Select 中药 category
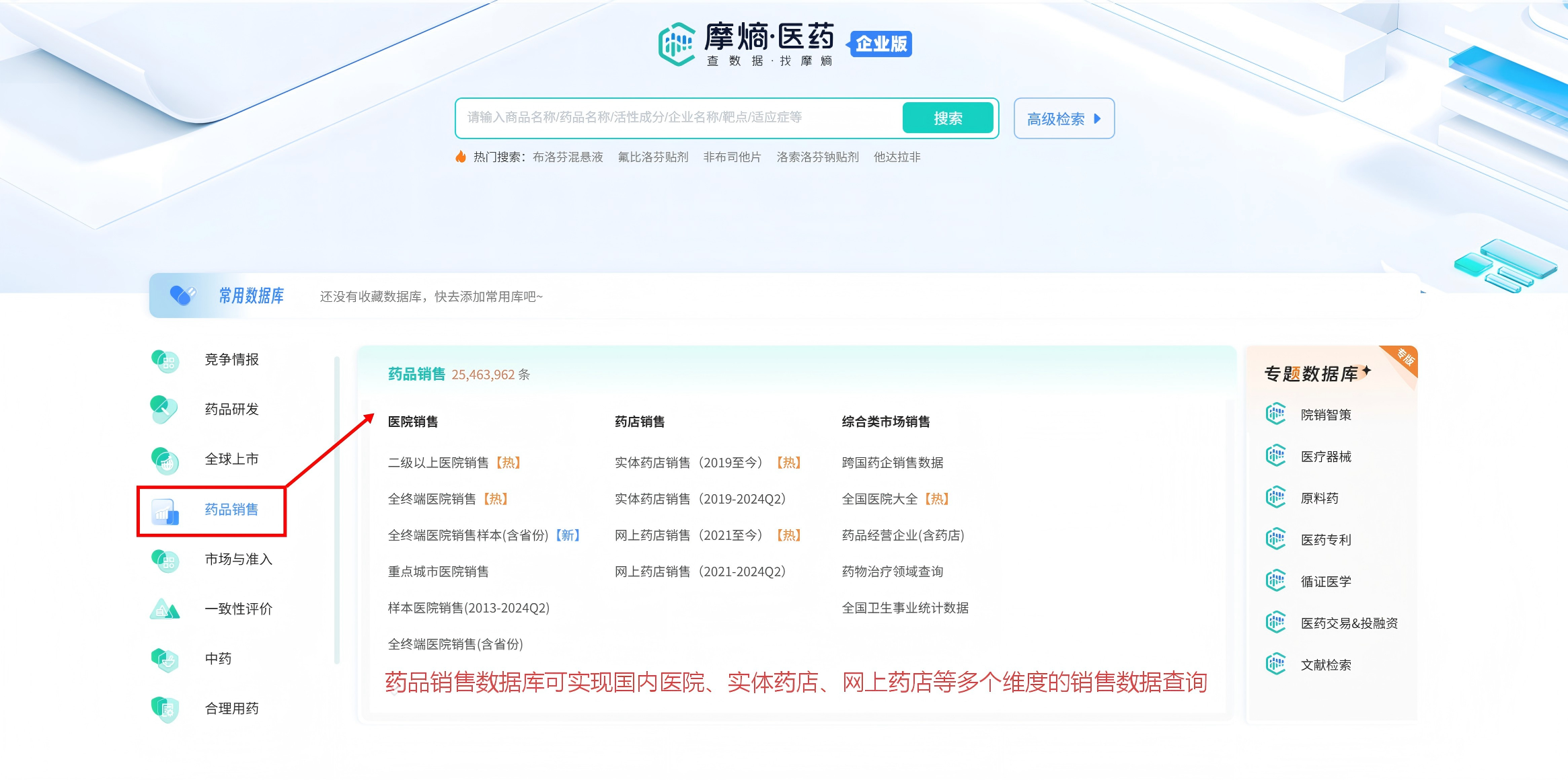The width and height of the screenshot is (1568, 780). (218, 659)
